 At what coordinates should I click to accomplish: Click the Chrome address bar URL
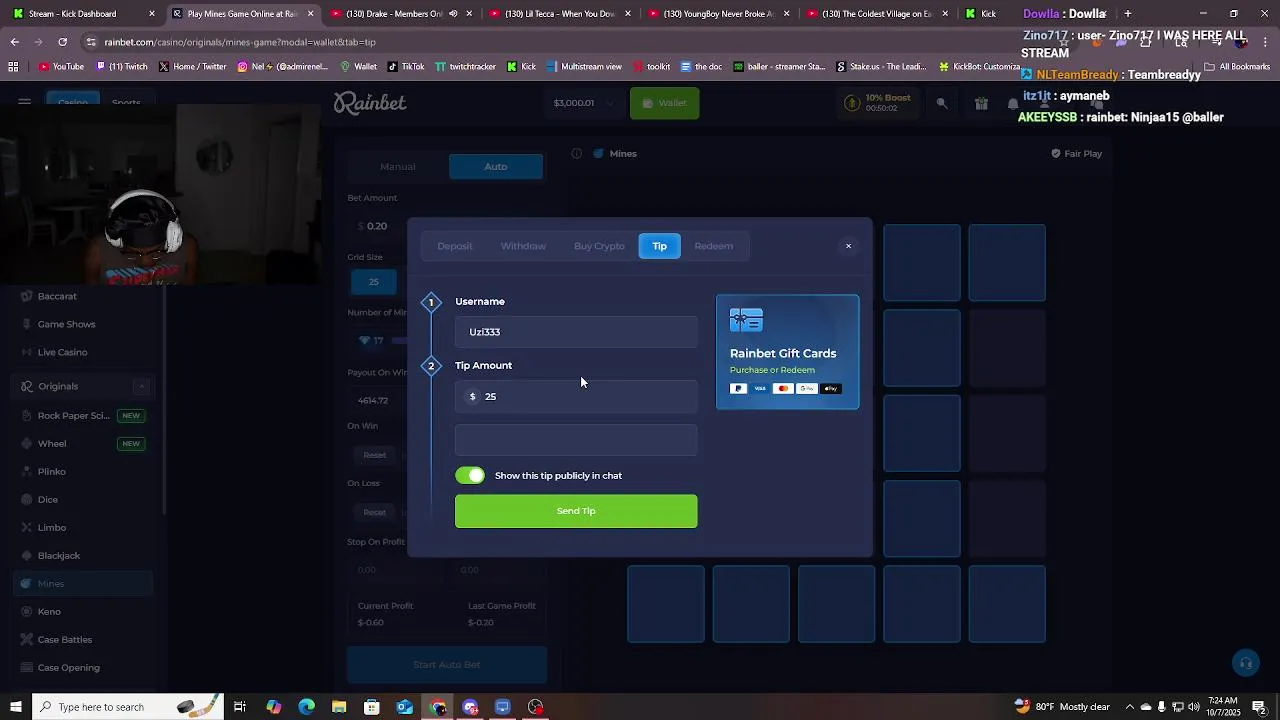click(x=240, y=42)
